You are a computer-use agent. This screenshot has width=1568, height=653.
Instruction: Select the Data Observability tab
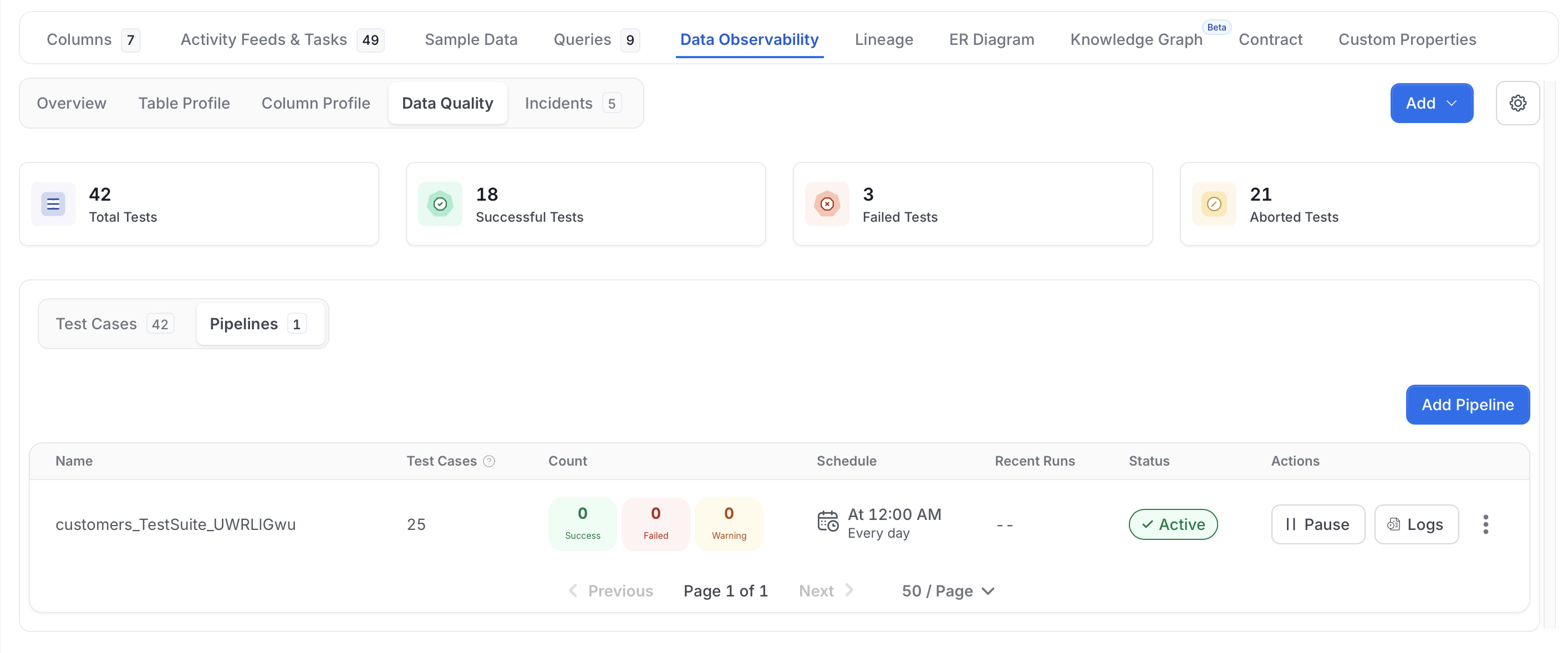point(749,39)
